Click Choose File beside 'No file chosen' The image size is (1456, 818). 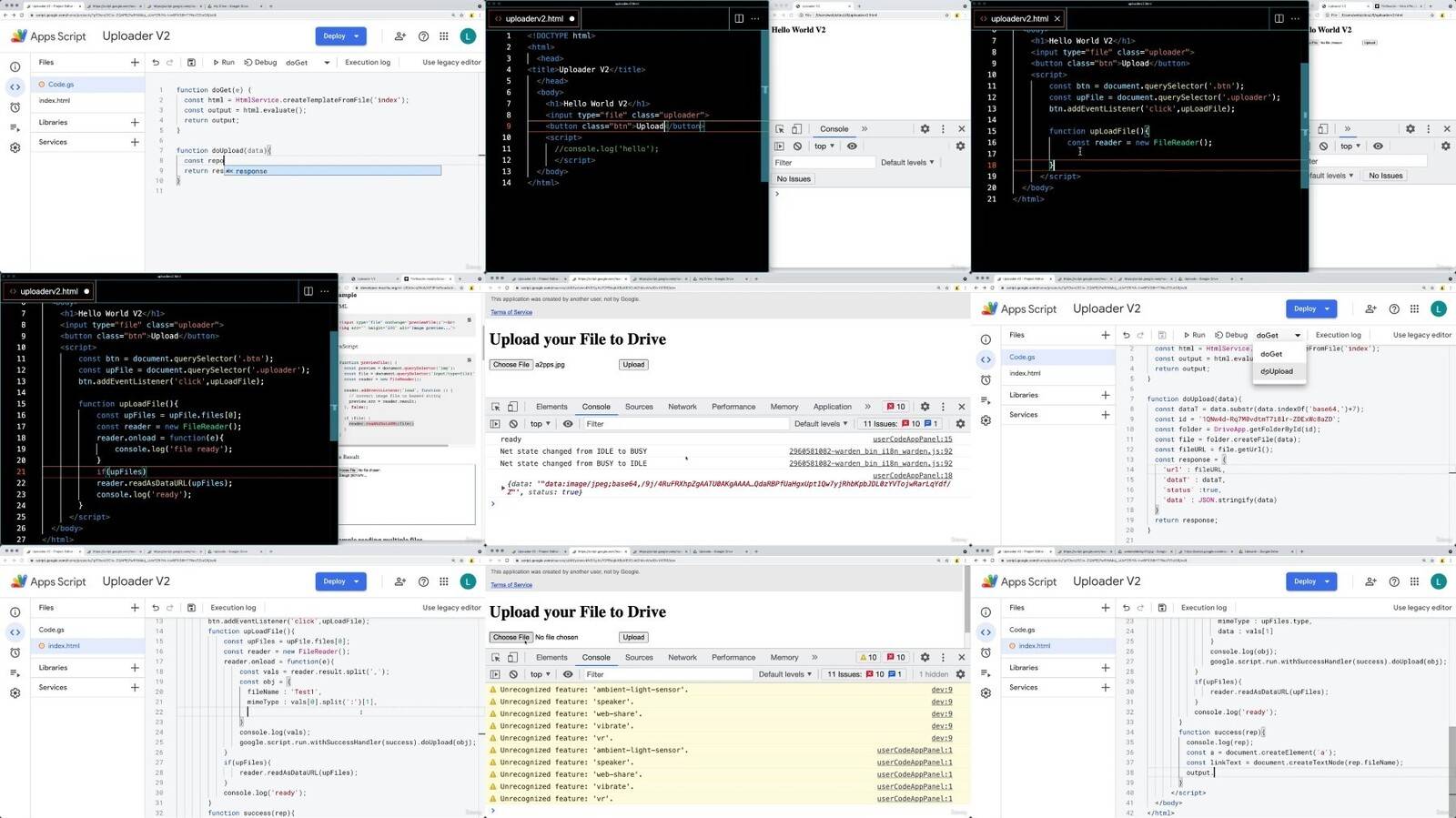511,637
